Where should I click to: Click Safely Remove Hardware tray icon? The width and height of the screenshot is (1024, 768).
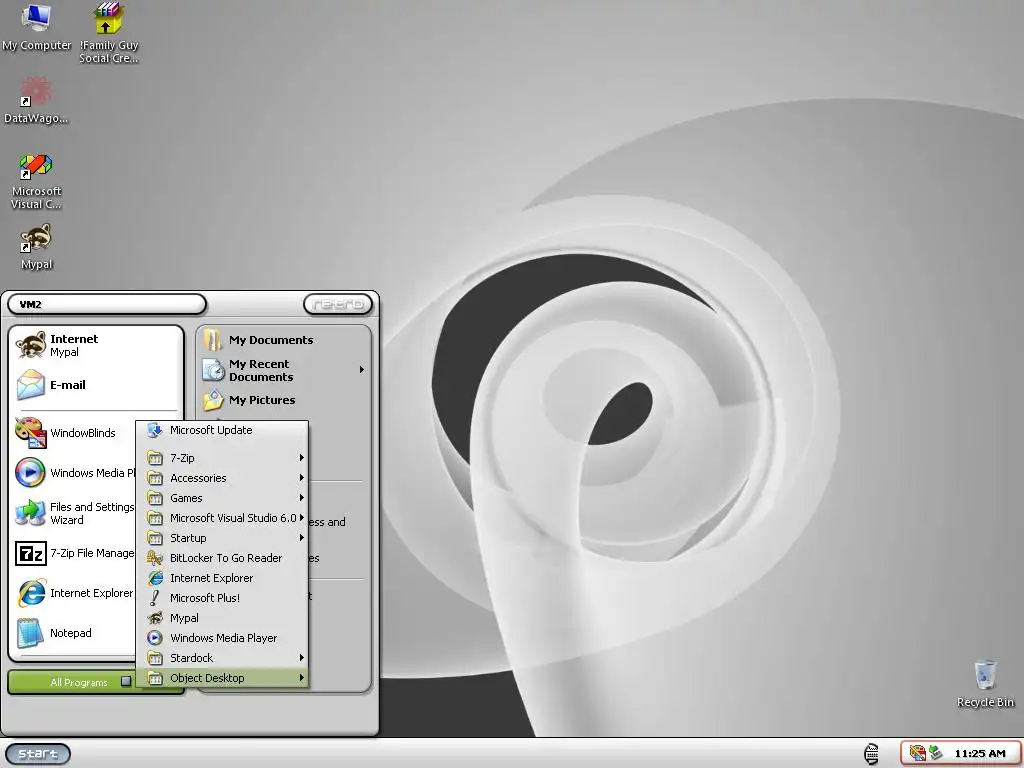936,753
